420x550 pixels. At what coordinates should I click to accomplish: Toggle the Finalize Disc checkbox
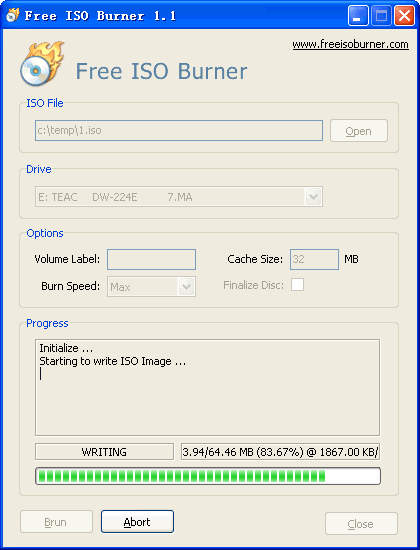pos(297,284)
